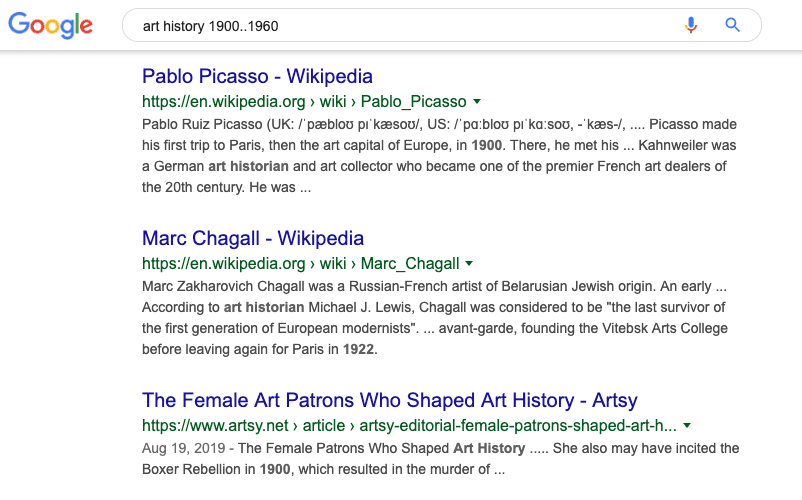Open 'Marc Chagall - Wikipedia' result
Image resolution: width=802 pixels, height=500 pixels.
click(x=253, y=238)
